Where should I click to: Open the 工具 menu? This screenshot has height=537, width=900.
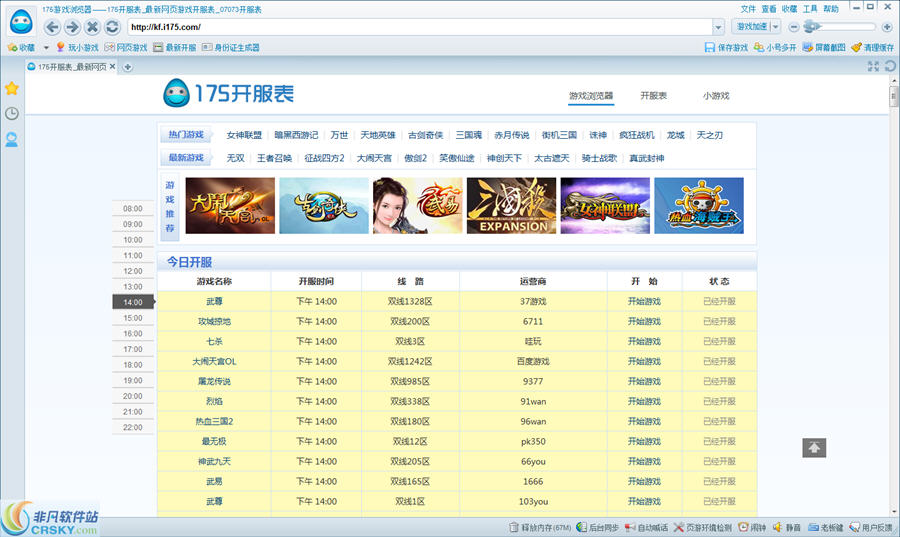pyautogui.click(x=810, y=8)
